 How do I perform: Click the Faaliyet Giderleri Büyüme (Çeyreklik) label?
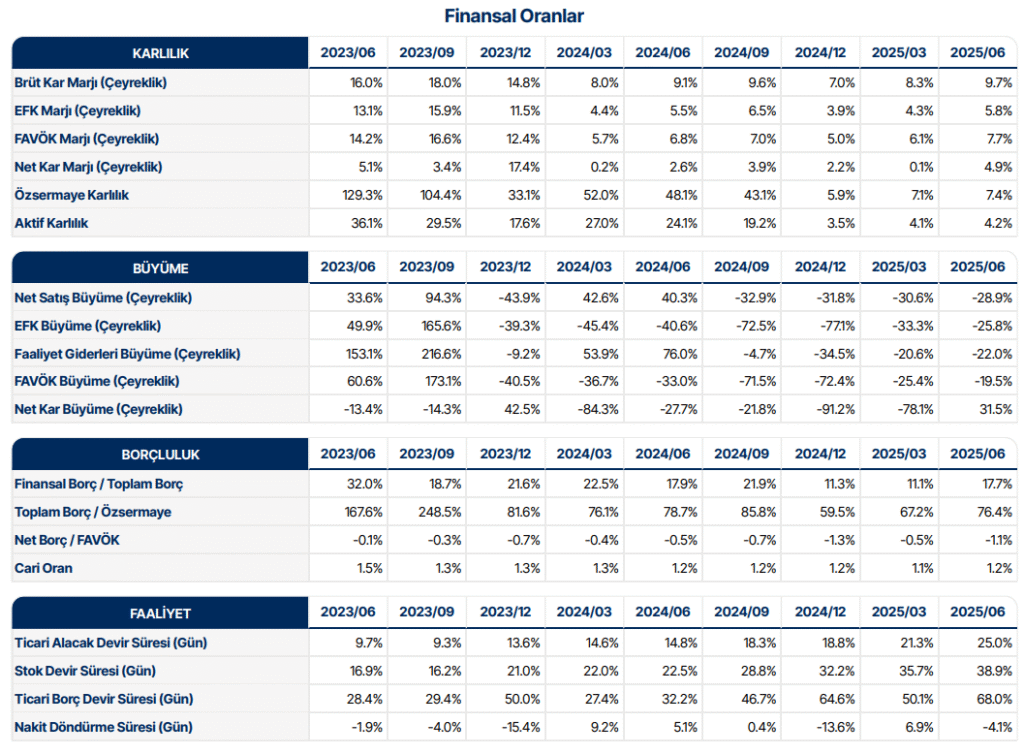pyautogui.click(x=127, y=354)
